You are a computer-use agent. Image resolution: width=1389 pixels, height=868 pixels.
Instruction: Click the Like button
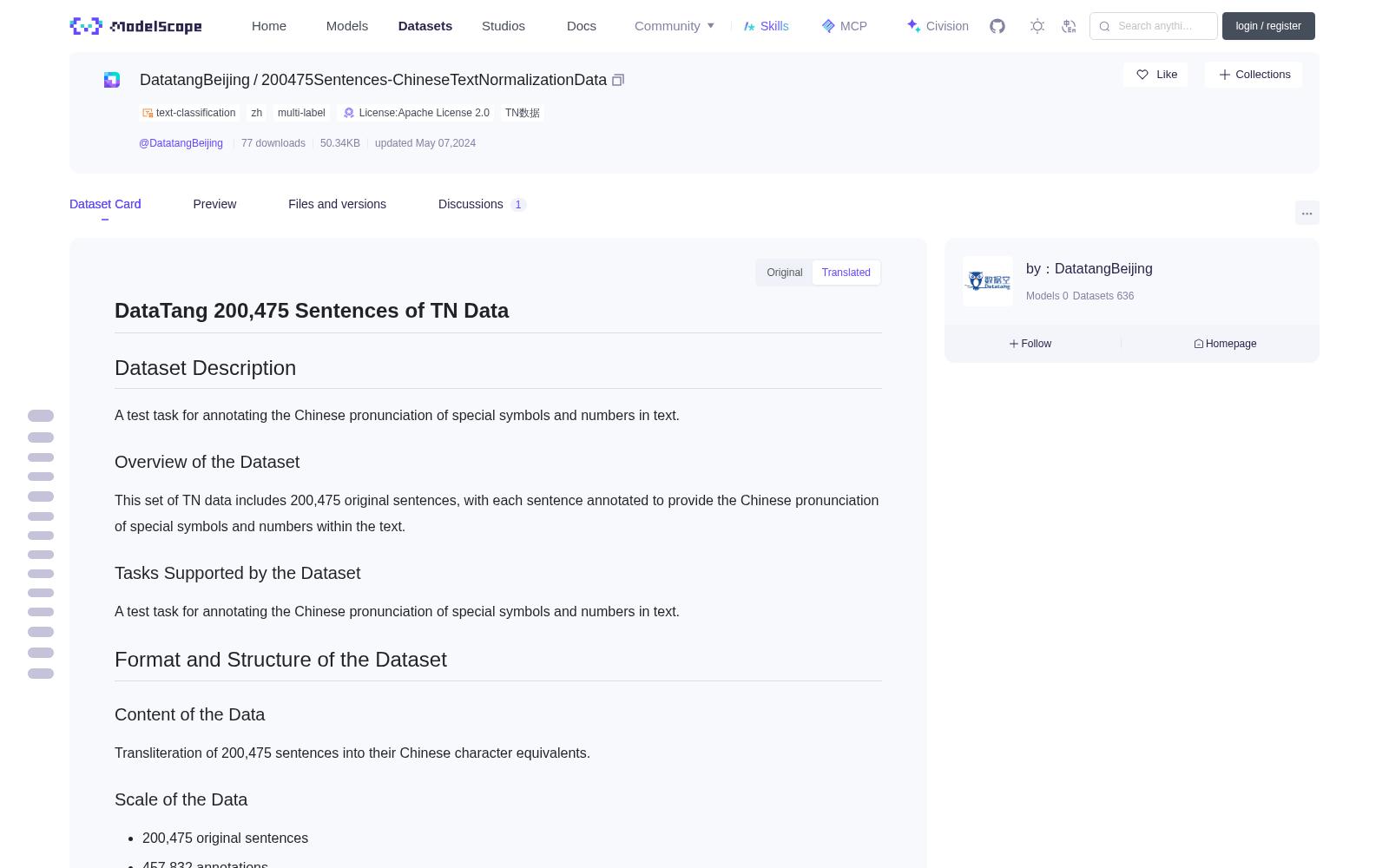pos(1155,75)
